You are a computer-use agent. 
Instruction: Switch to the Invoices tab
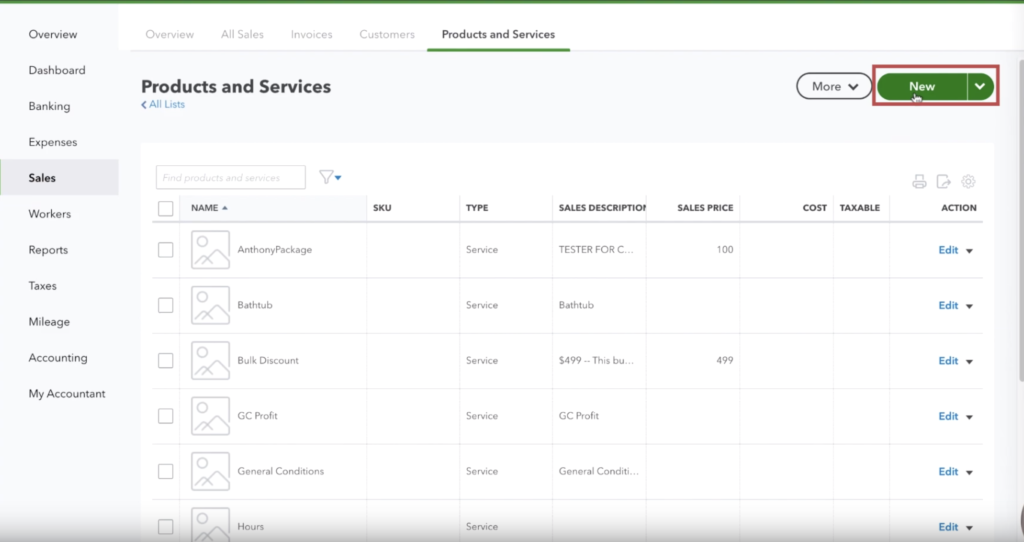[x=311, y=34]
